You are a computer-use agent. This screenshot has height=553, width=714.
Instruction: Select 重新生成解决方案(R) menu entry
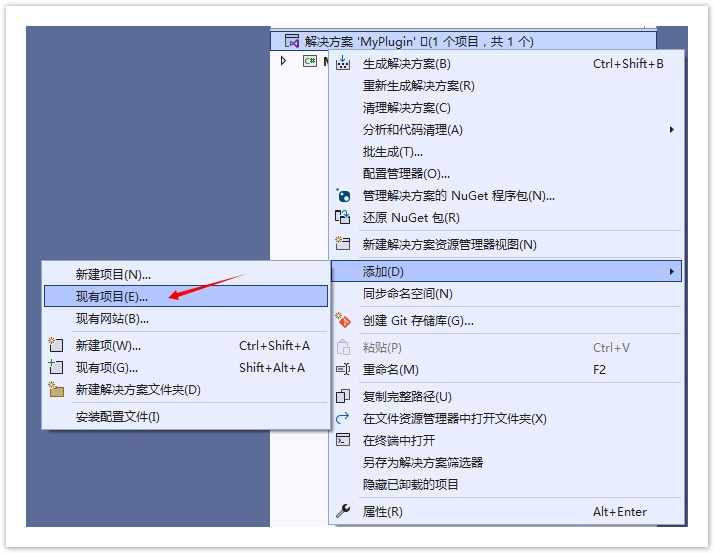click(x=418, y=86)
